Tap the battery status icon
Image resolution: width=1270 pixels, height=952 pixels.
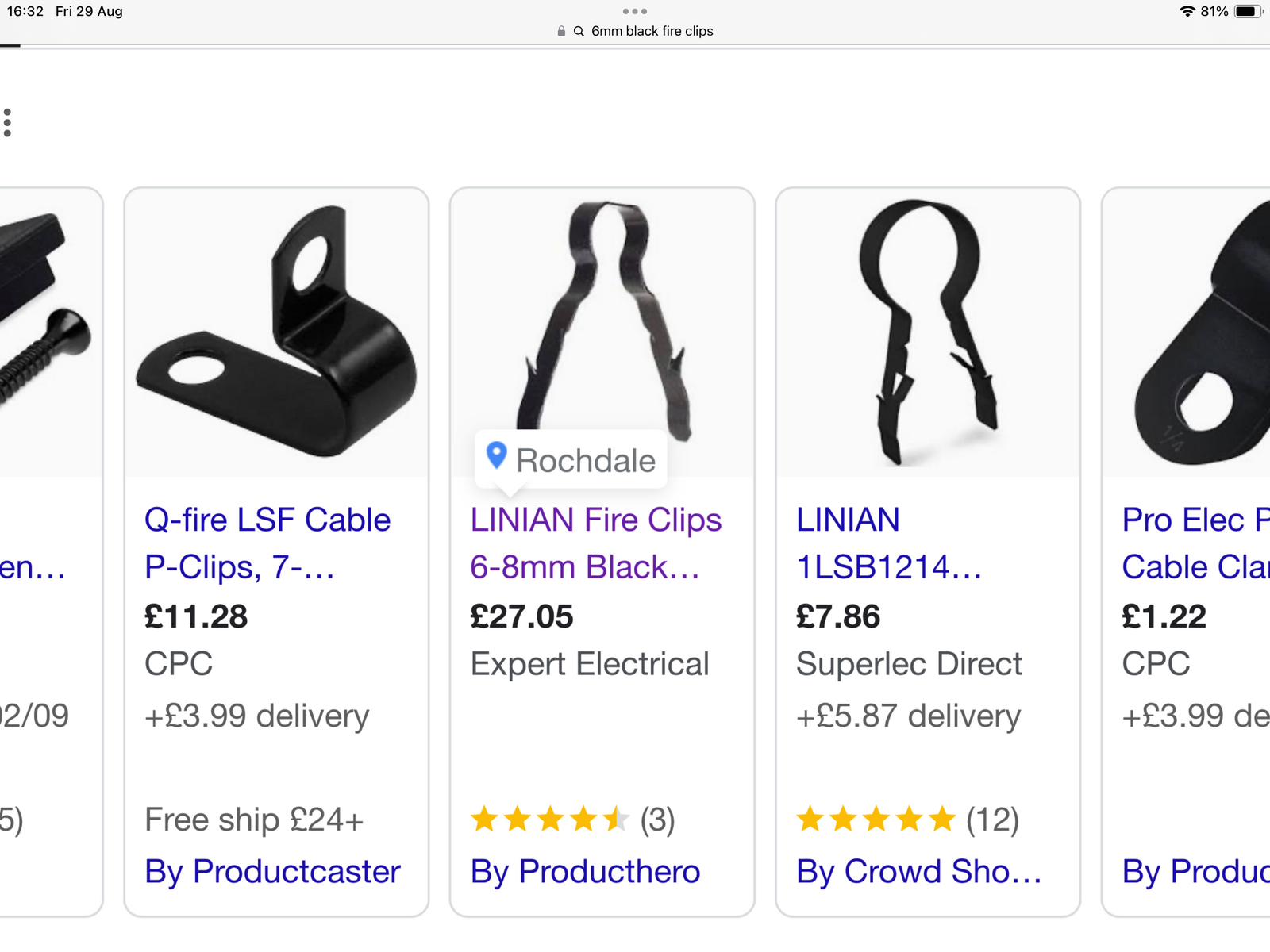(x=1248, y=11)
